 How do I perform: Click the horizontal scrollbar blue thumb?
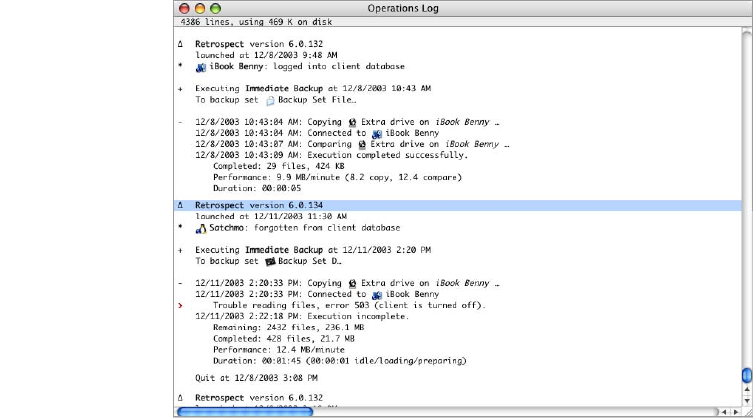(x=245, y=412)
